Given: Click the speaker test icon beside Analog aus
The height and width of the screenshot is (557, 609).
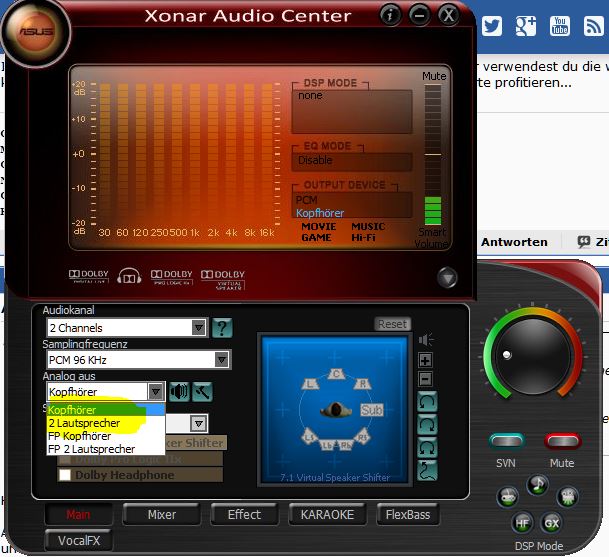Looking at the screenshot, I should click(x=179, y=392).
